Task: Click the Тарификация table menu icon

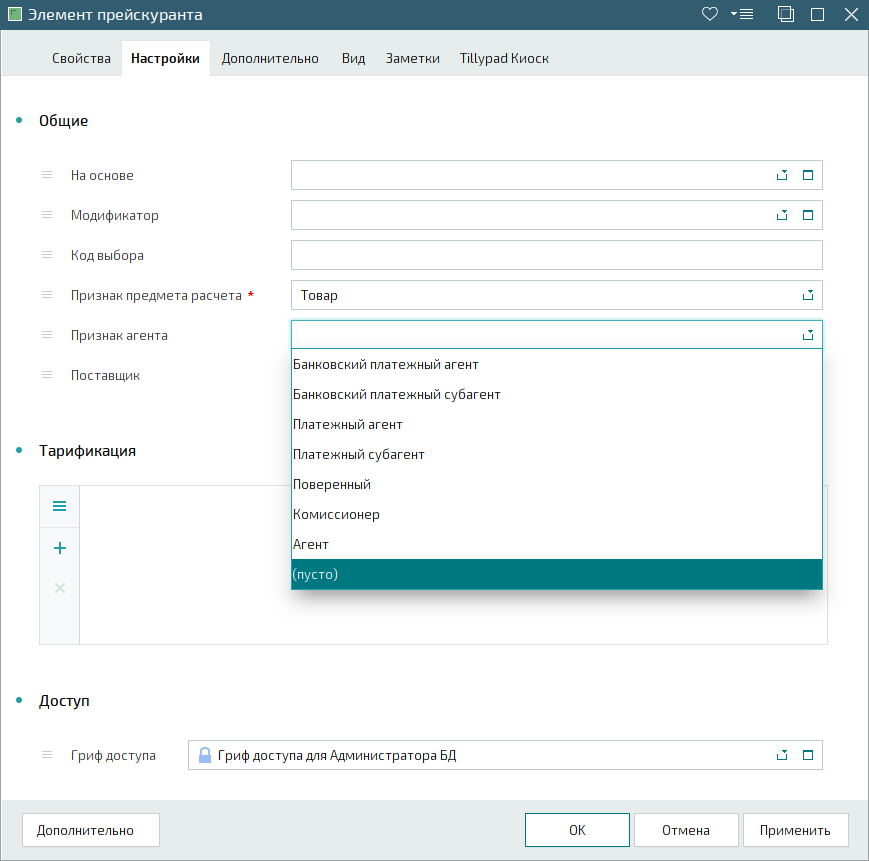Action: click(59, 506)
